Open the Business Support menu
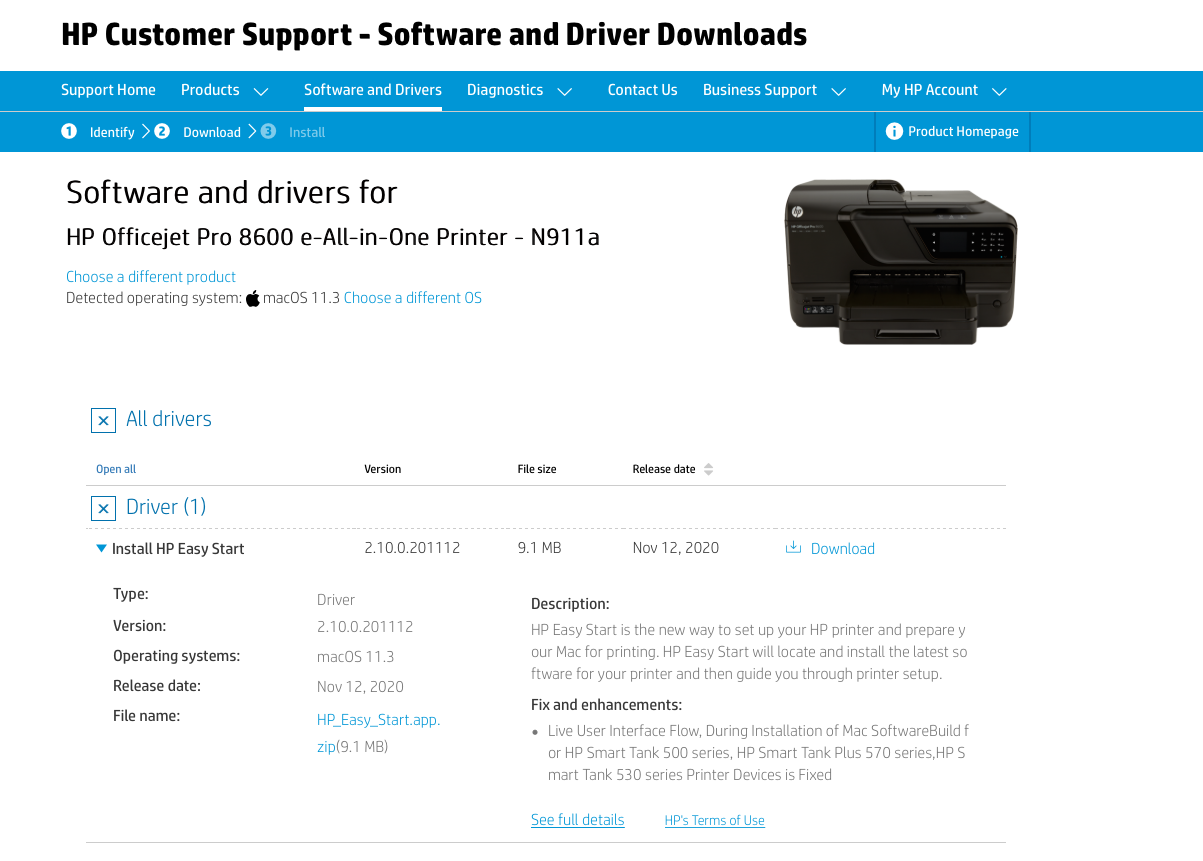 click(x=760, y=90)
